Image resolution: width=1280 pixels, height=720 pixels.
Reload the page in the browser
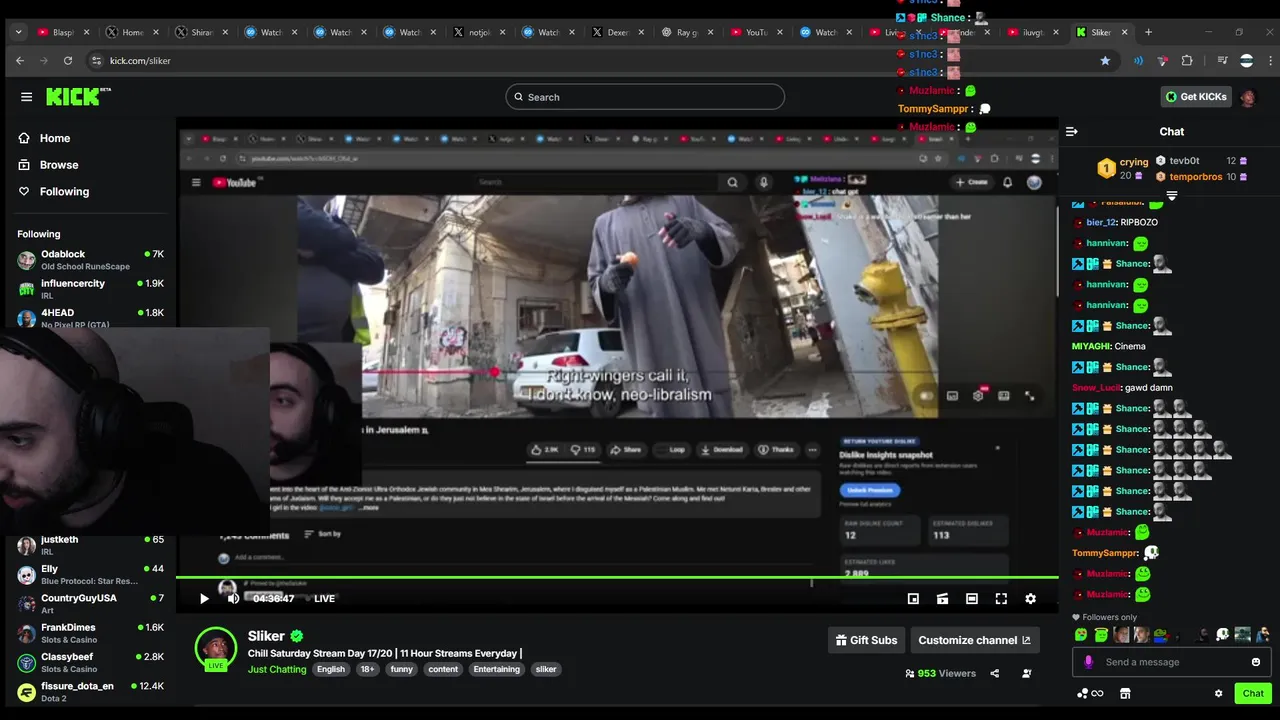[x=68, y=60]
